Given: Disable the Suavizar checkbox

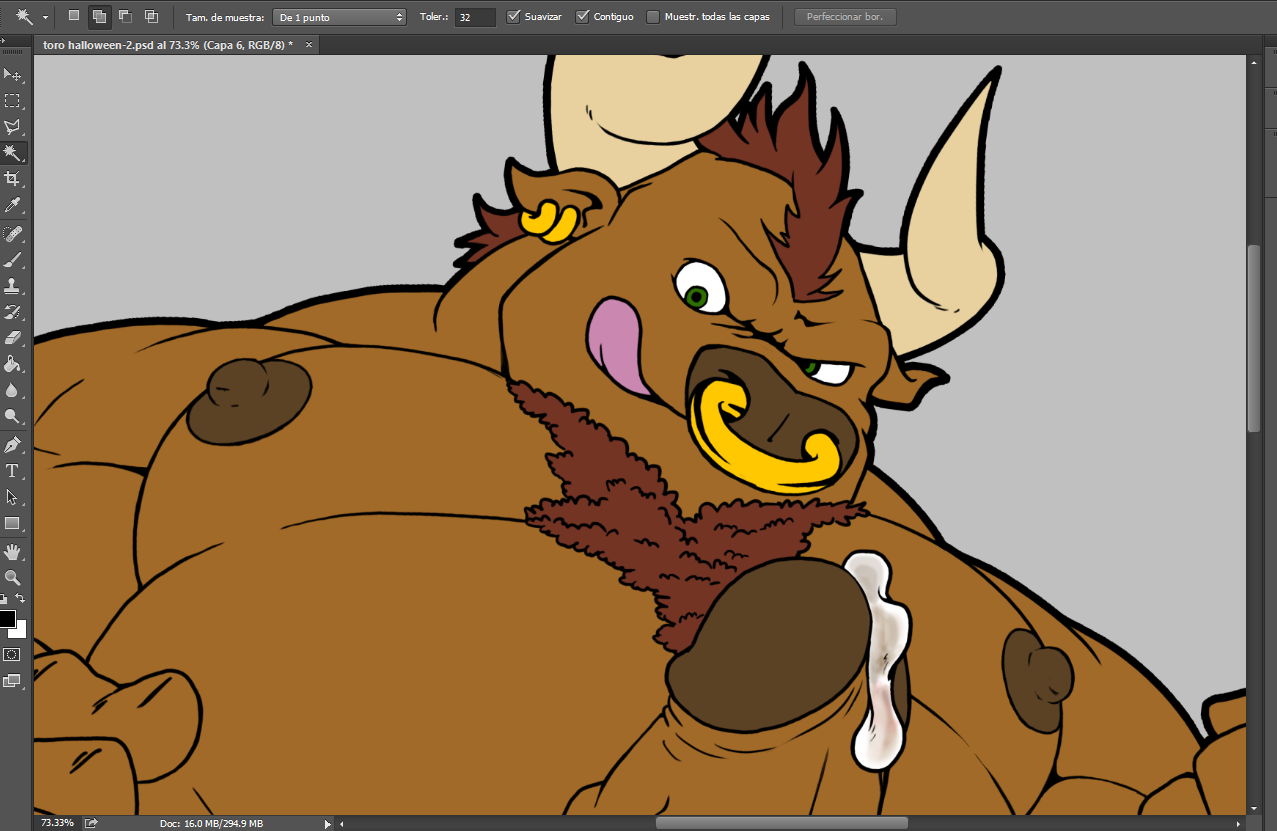Looking at the screenshot, I should 514,17.
